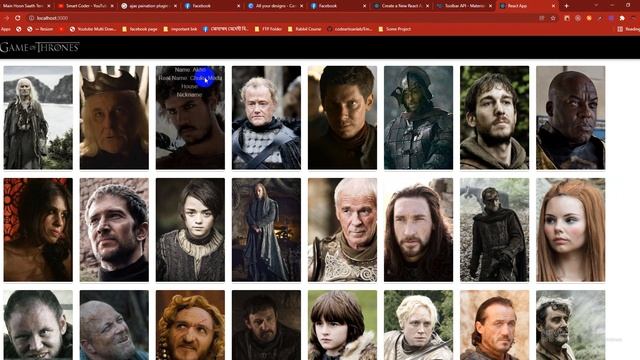The width and height of the screenshot is (640, 360).
Task: Open the codeartsanlab GitHub bookmark
Action: click(x=350, y=29)
